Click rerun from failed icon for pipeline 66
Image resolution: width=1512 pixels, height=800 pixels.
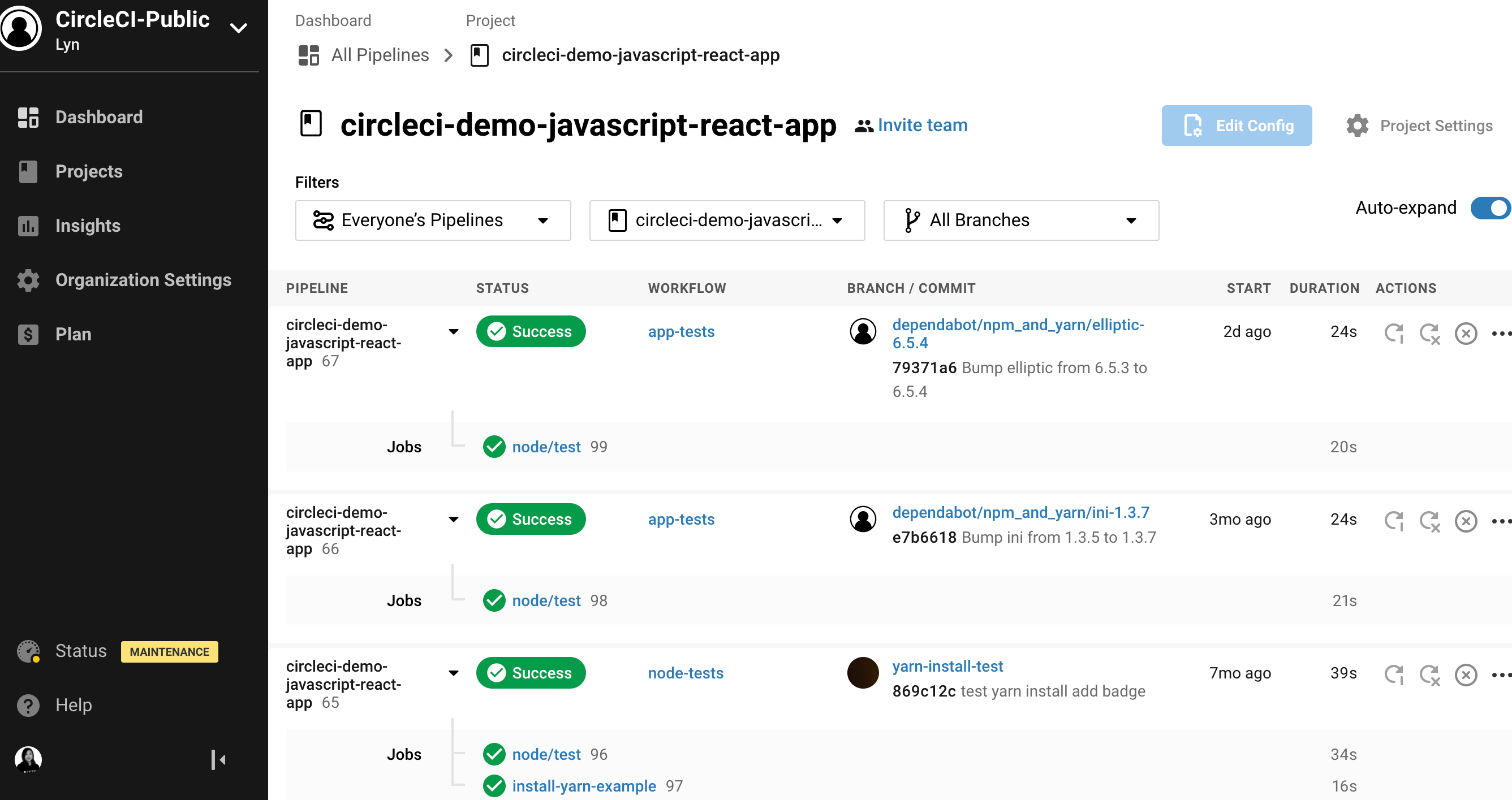coord(1430,521)
